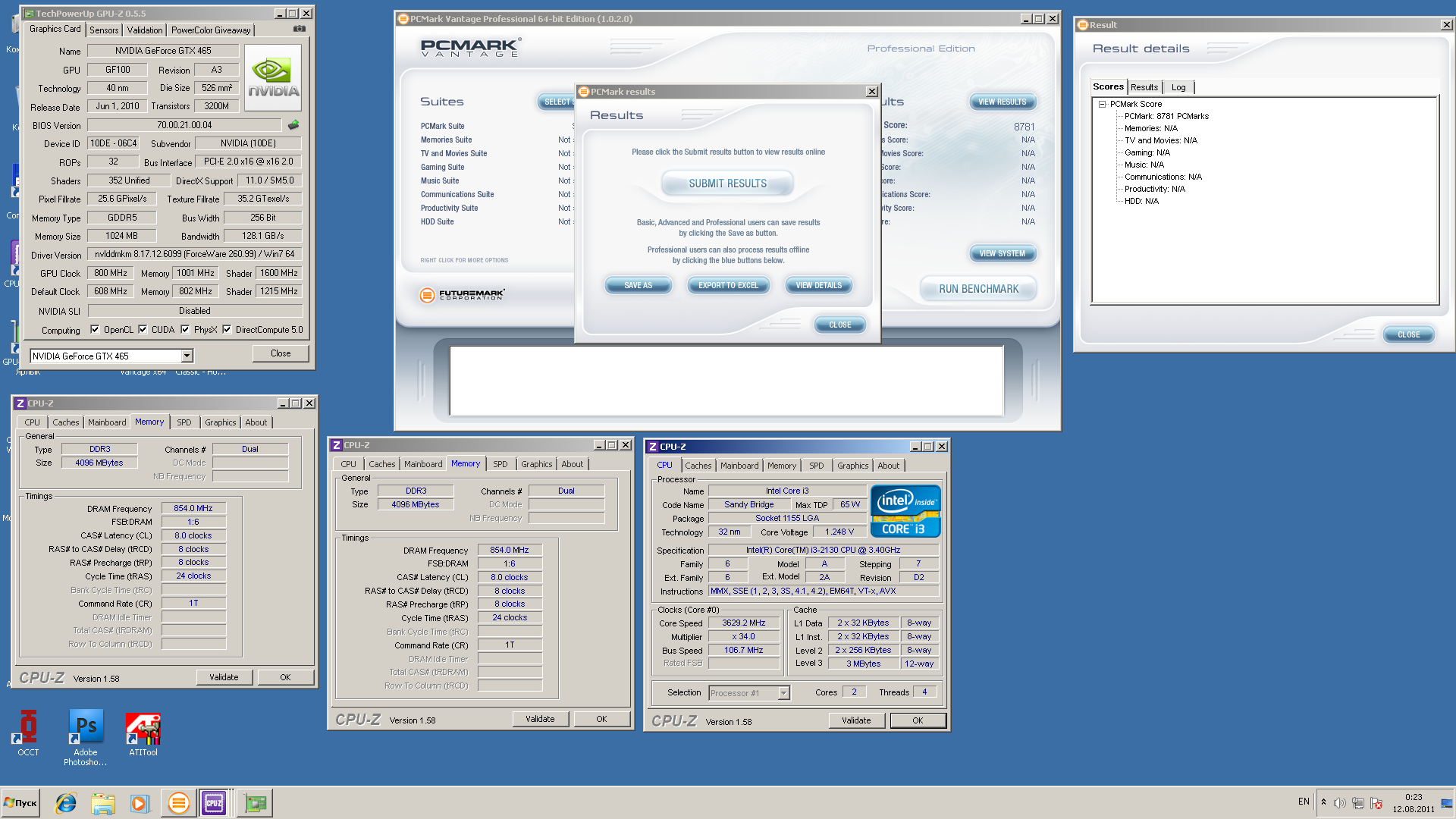Click Save As in PCMark results
The height and width of the screenshot is (819, 1456).
638,286
